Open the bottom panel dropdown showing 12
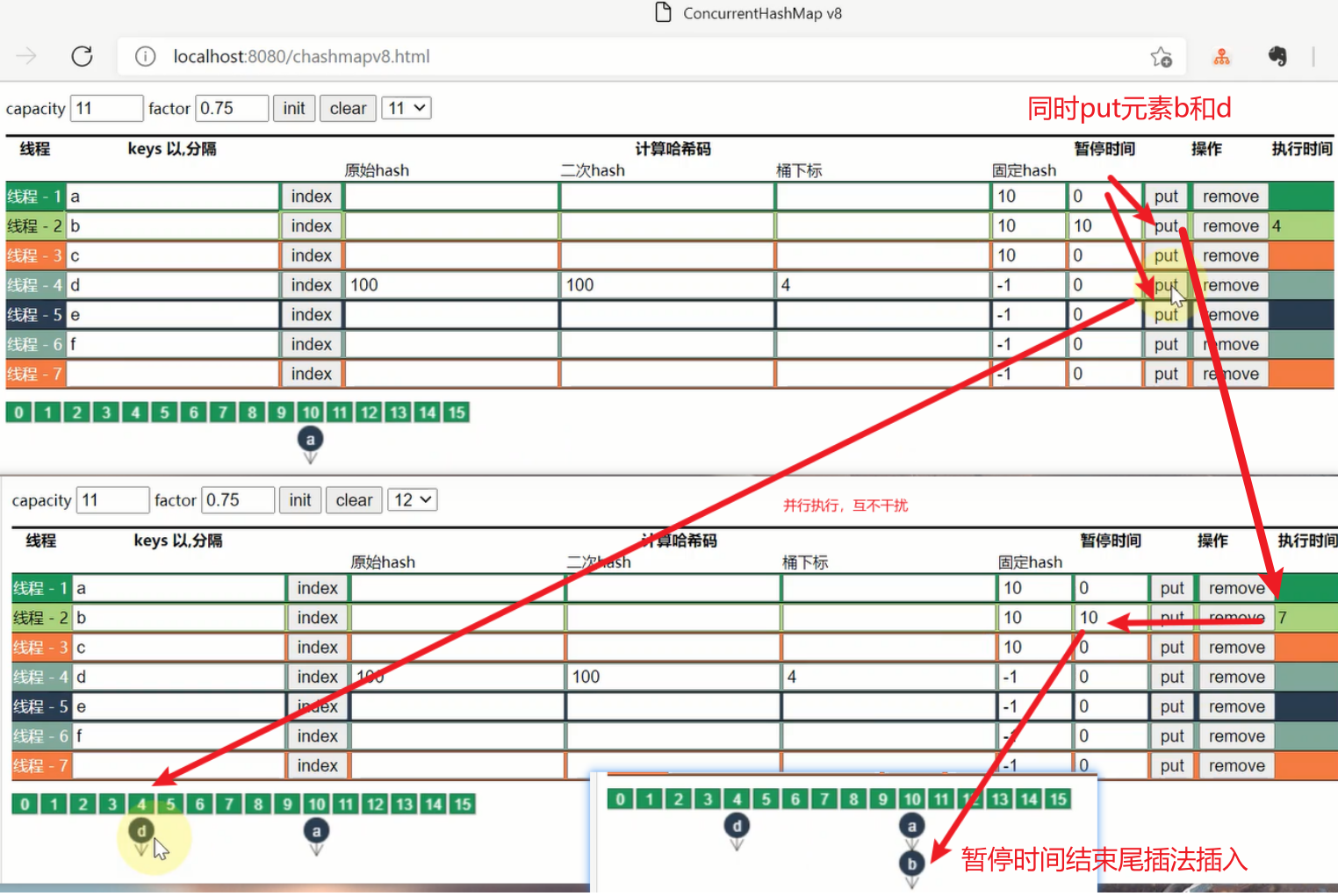The width and height of the screenshot is (1338, 896). [x=413, y=499]
